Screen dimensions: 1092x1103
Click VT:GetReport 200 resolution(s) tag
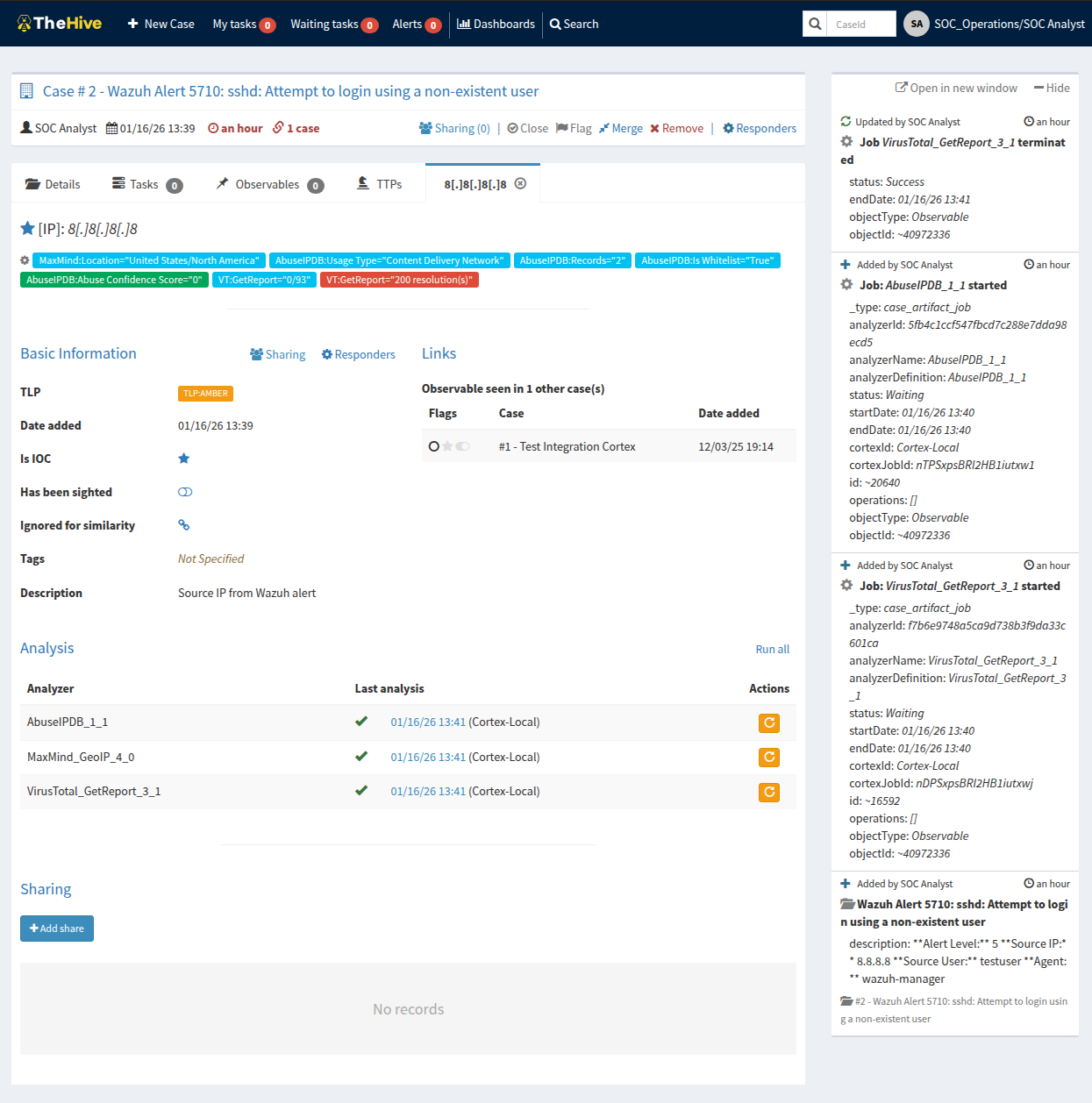399,280
